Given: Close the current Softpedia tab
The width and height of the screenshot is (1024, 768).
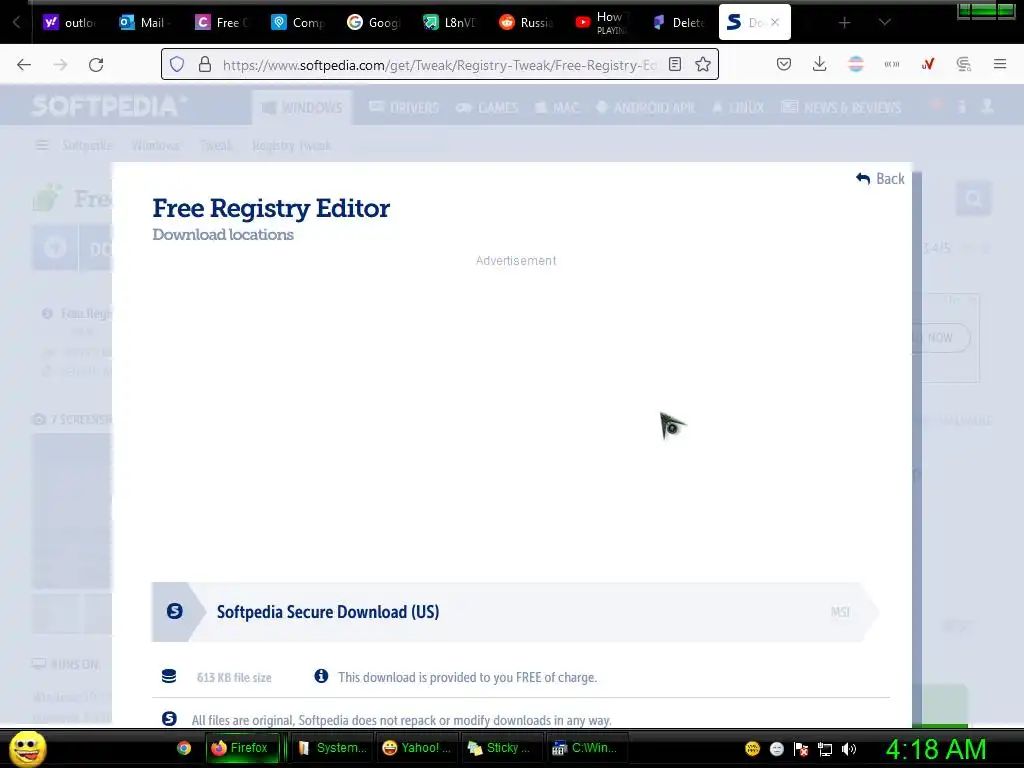Looking at the screenshot, I should [775, 22].
